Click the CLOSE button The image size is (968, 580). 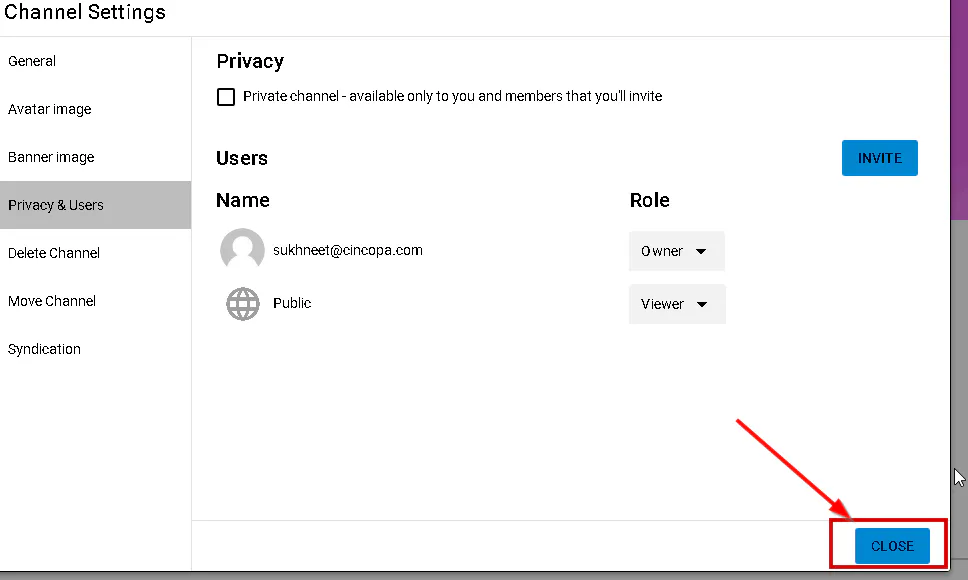click(x=892, y=546)
